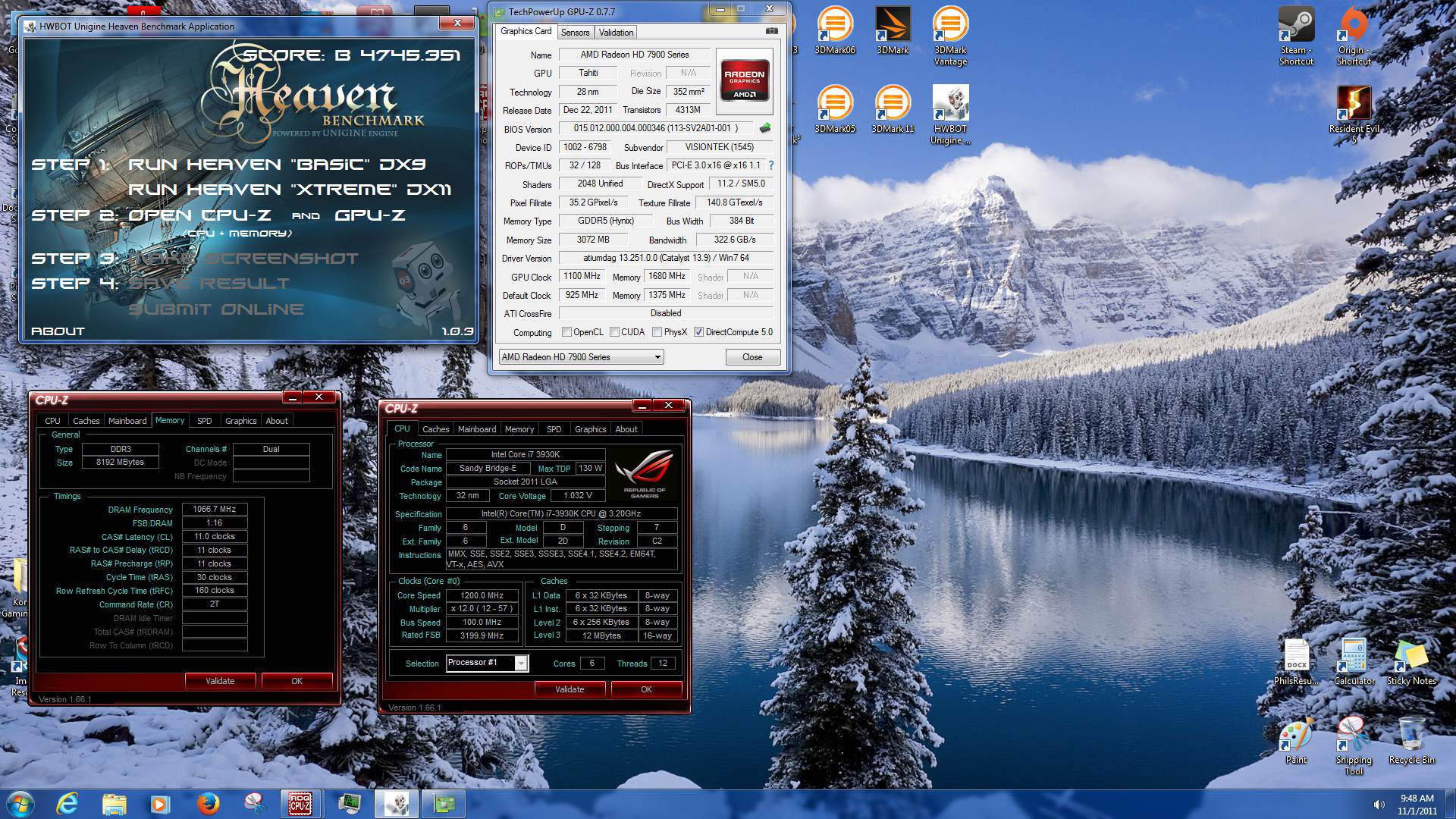This screenshot has width=1456, height=819.
Task: Open the AMD Radeon HD 7900 Series dropdown
Action: click(x=581, y=357)
